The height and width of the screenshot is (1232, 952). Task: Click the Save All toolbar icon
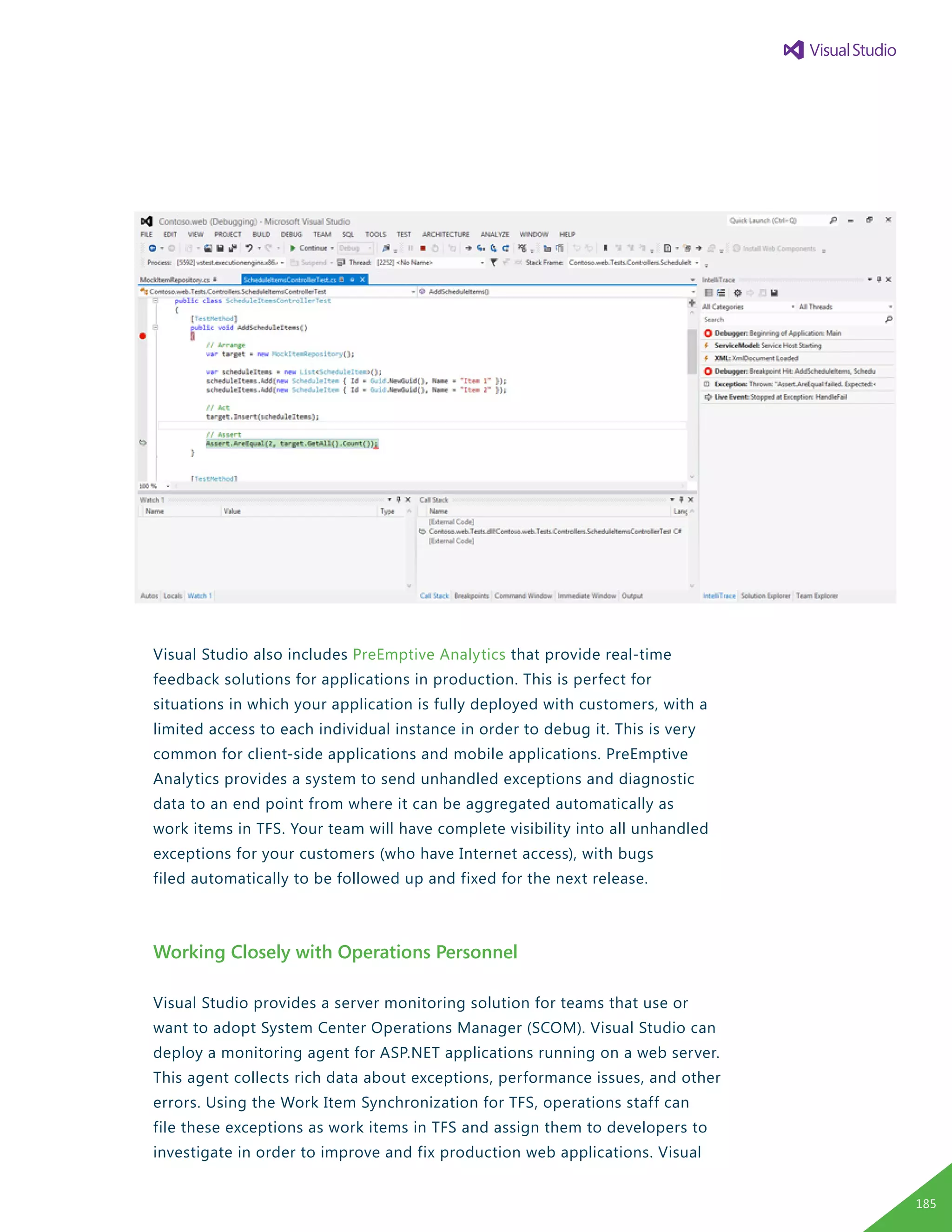point(232,248)
